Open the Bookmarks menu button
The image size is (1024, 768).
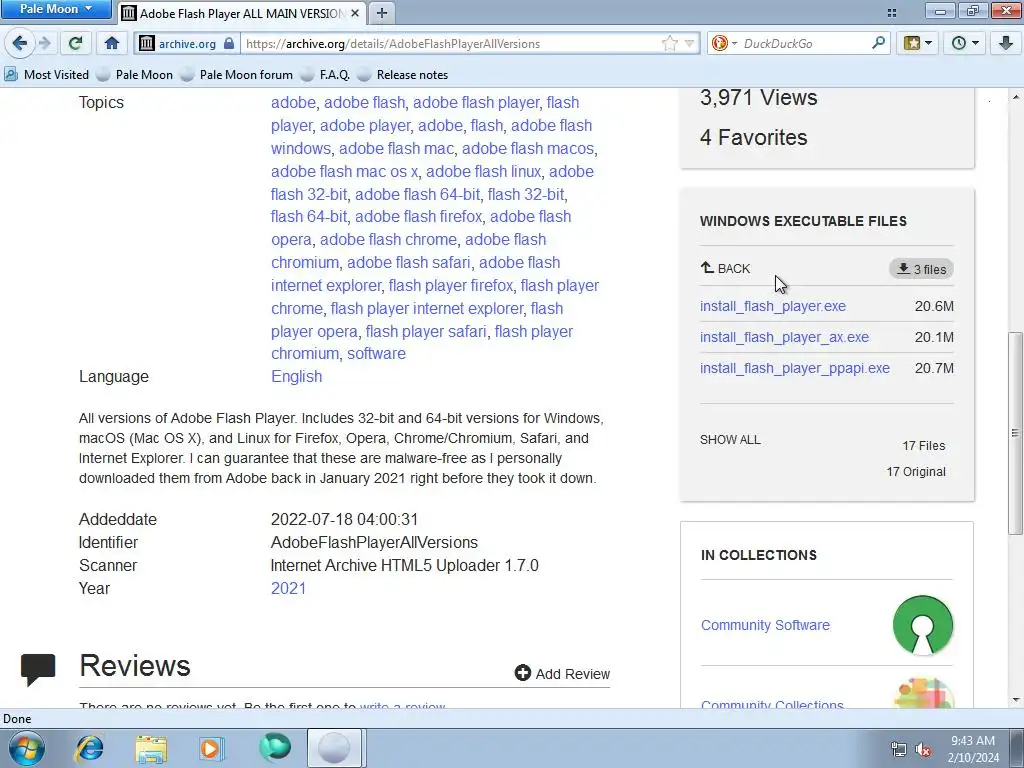coord(918,44)
